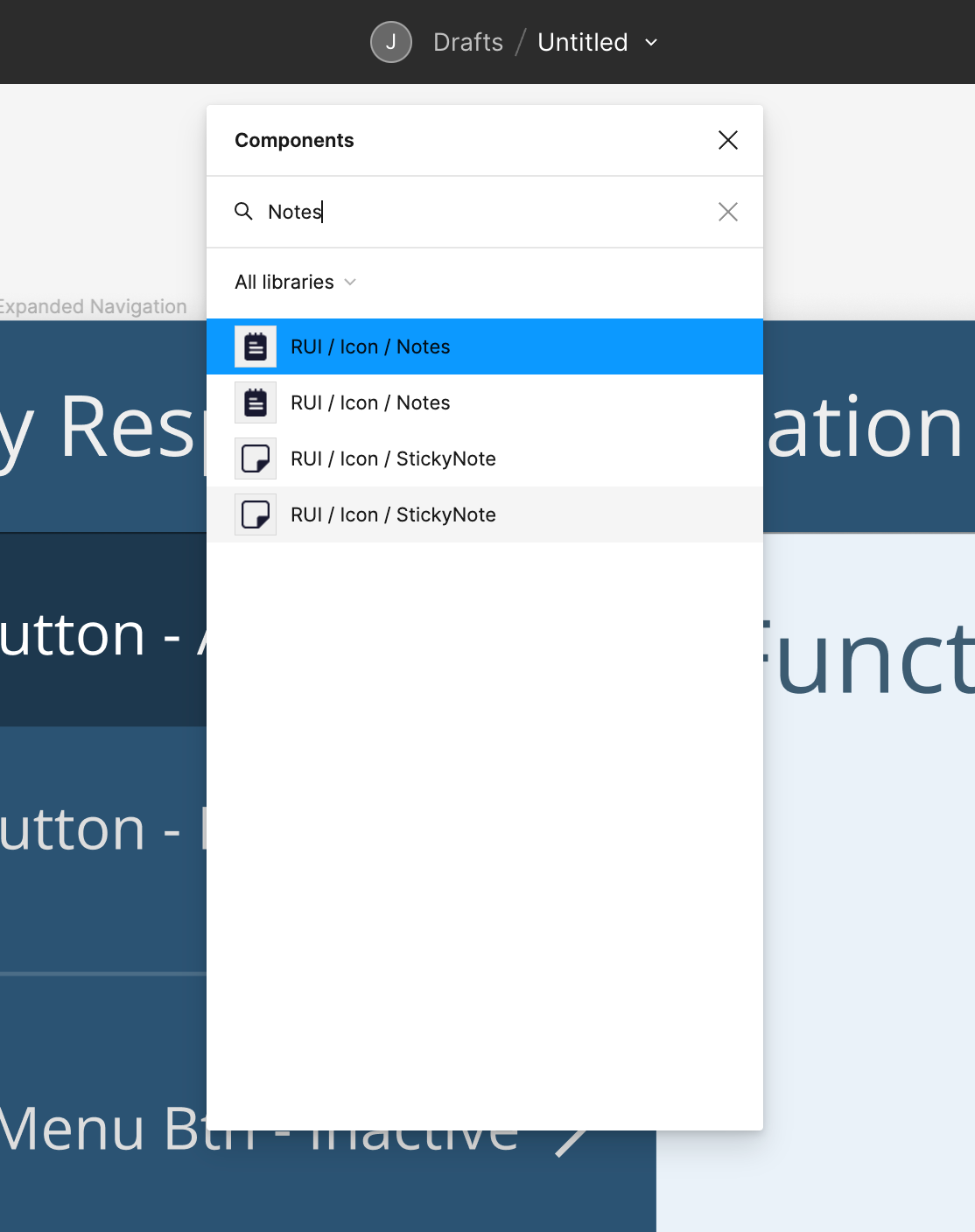Focus the Notes search input field
Image resolution: width=975 pixels, height=1232 pixels.
tap(481, 212)
